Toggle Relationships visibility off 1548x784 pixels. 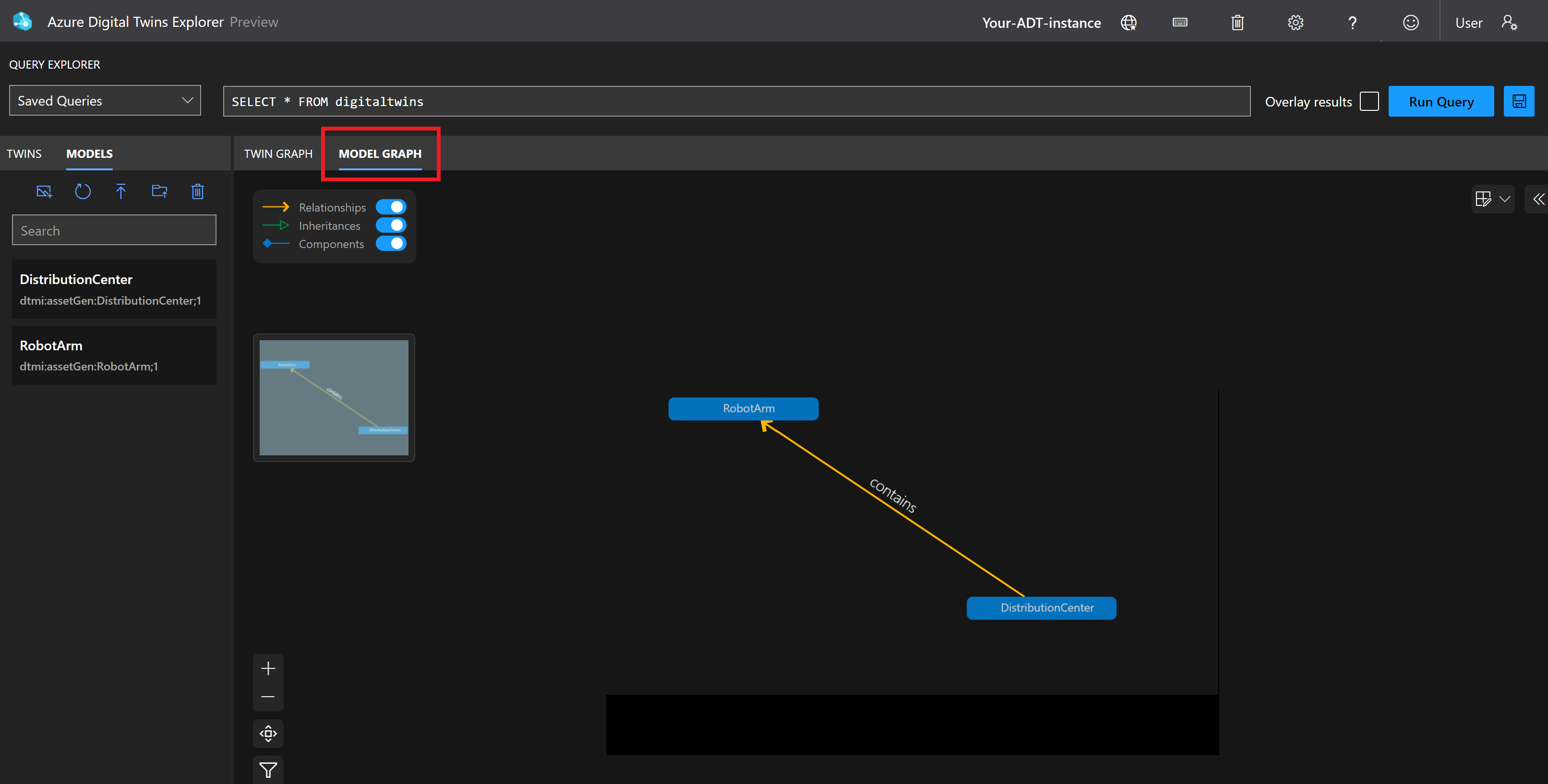[x=391, y=206]
